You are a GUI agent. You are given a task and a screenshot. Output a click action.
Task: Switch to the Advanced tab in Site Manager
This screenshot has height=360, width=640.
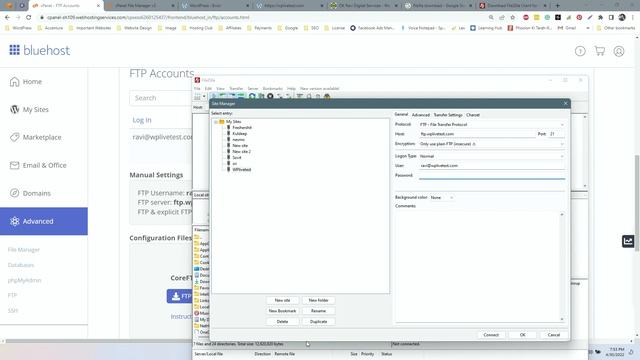421,115
